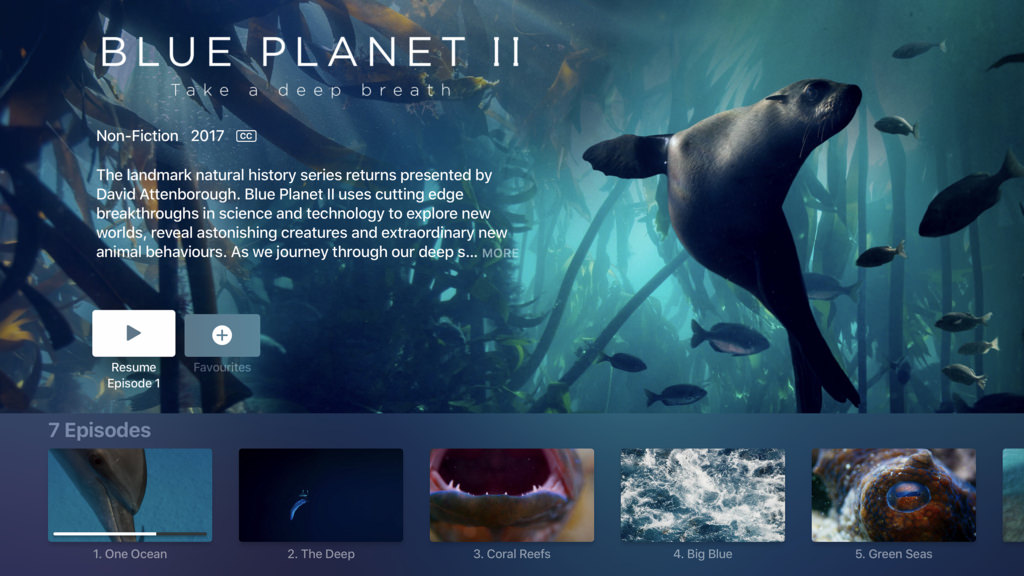Viewport: 1024px width, 576px height.
Task: Open the closed captions CC badge
Action: click(246, 136)
